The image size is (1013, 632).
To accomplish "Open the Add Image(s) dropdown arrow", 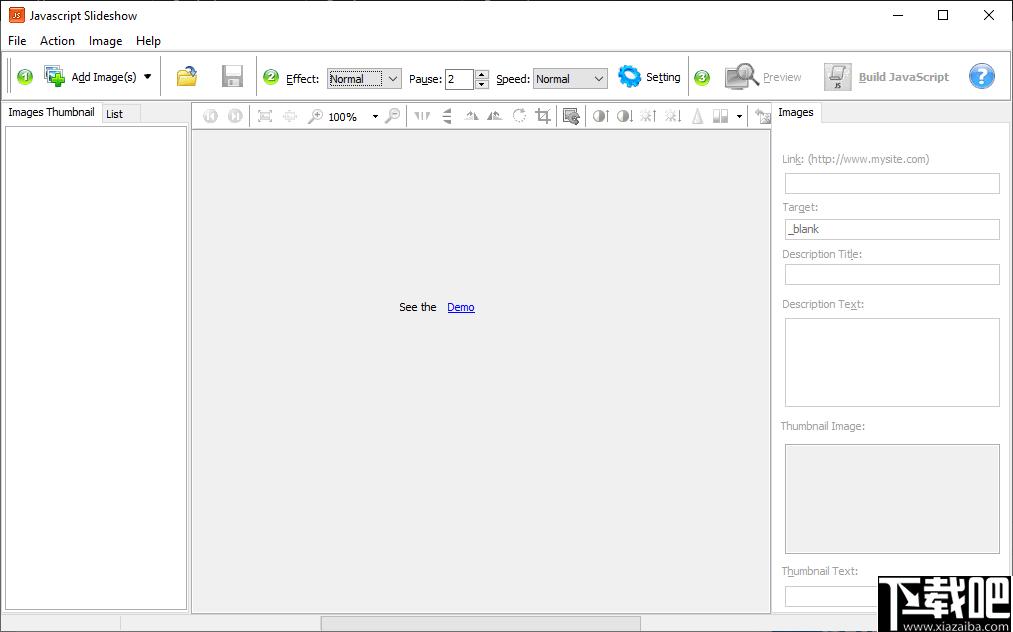I will pos(147,76).
